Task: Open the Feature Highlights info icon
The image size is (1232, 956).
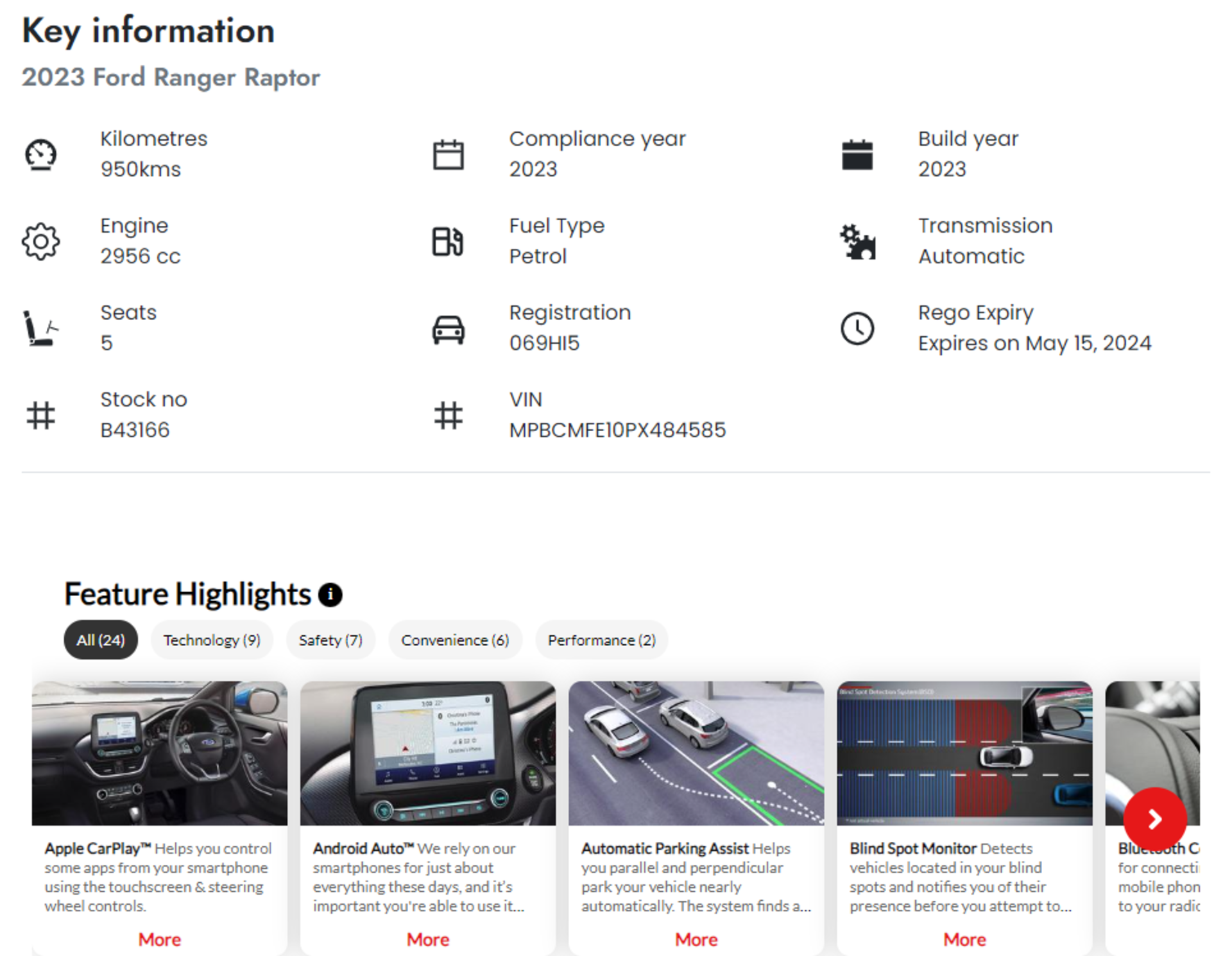Action: [330, 595]
